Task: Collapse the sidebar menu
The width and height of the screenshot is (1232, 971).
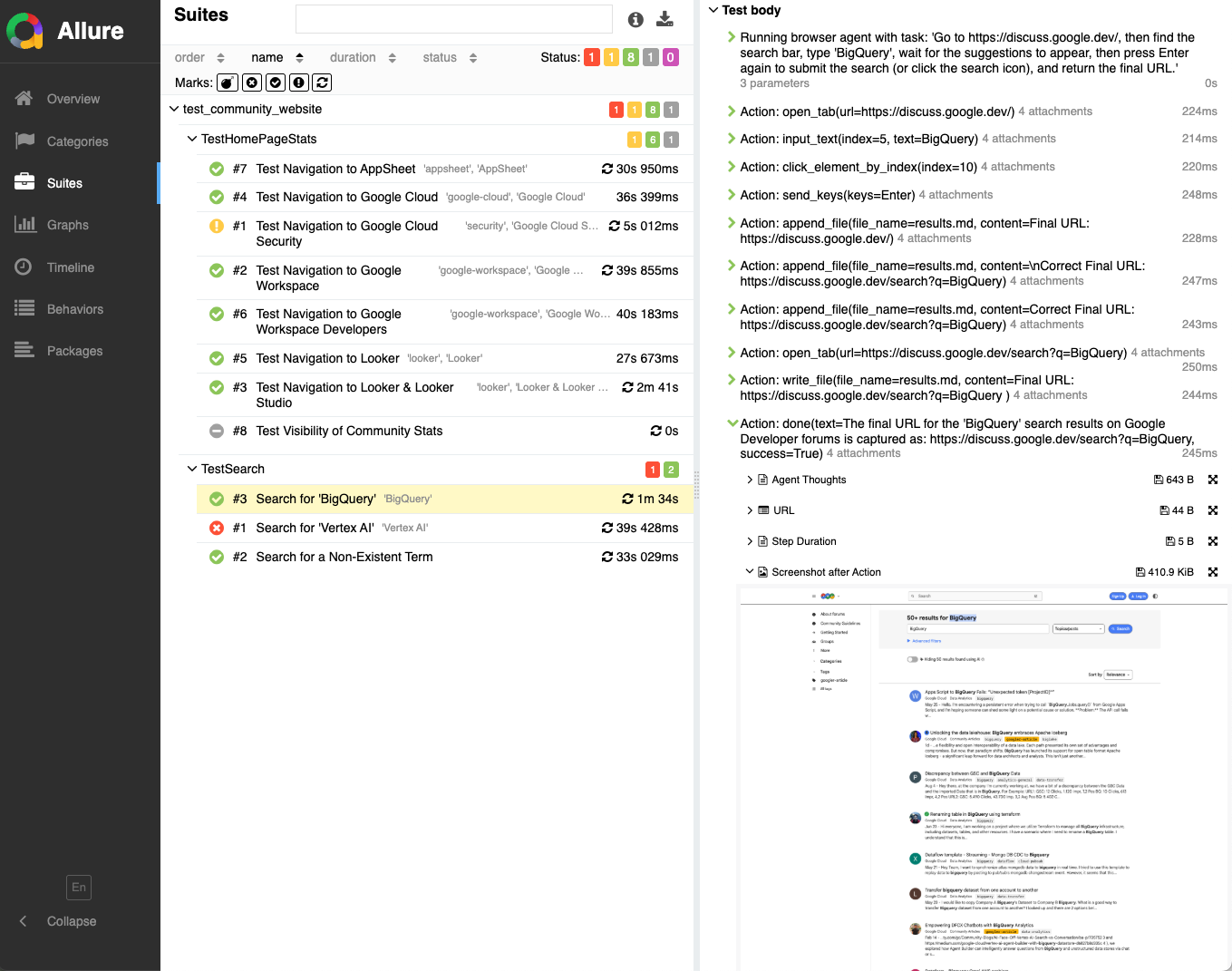Action: (58, 921)
